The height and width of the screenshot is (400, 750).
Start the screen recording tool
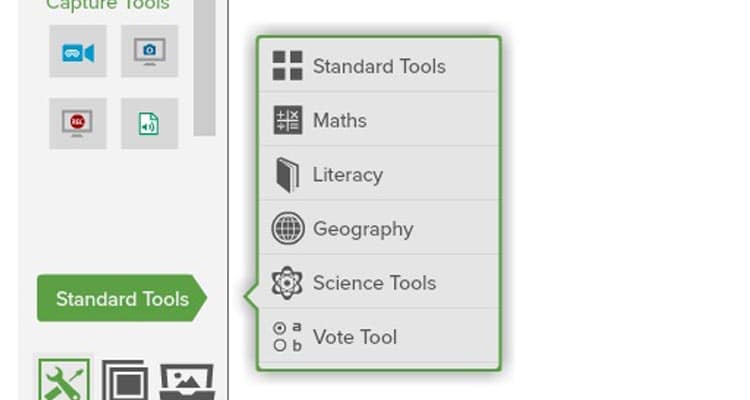(77, 124)
